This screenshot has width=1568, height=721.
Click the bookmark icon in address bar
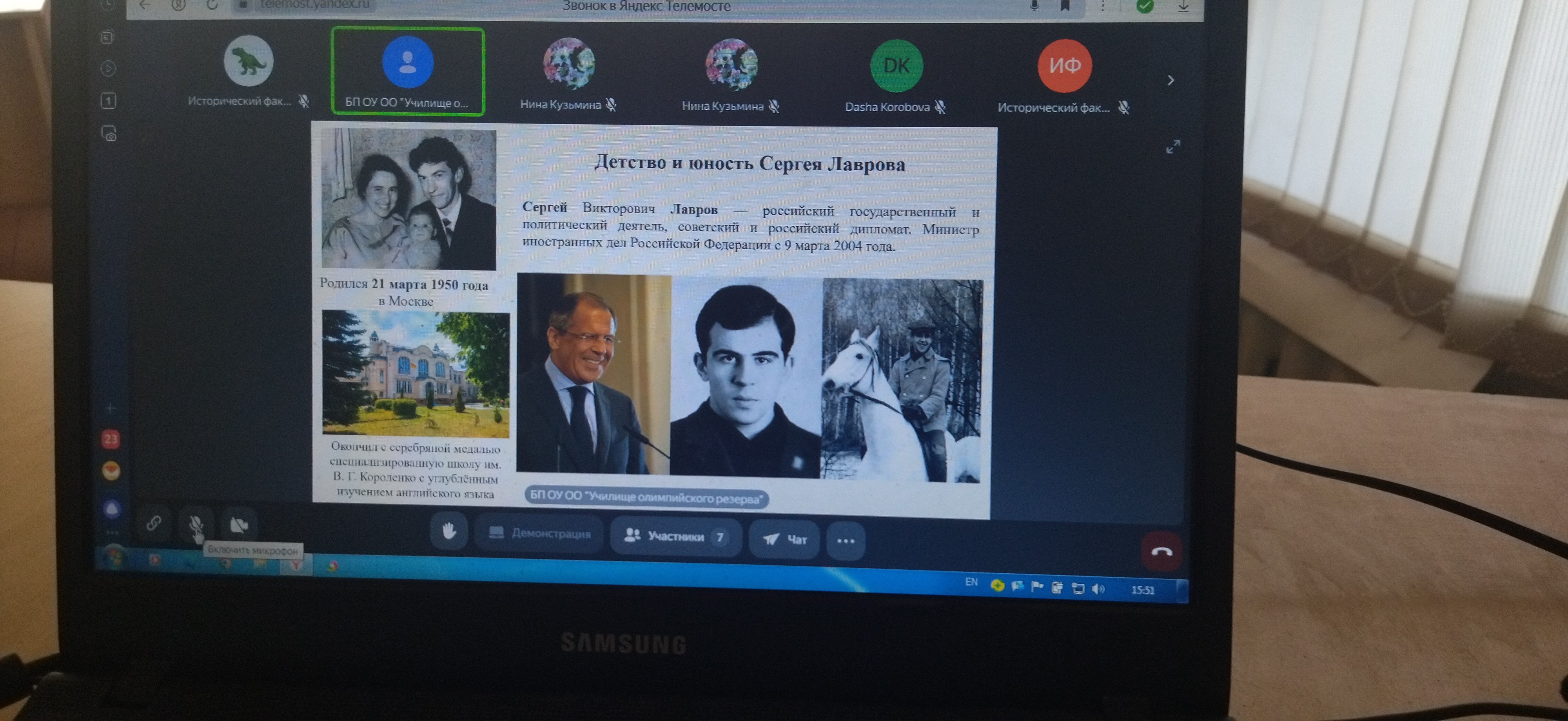pyautogui.click(x=1065, y=5)
